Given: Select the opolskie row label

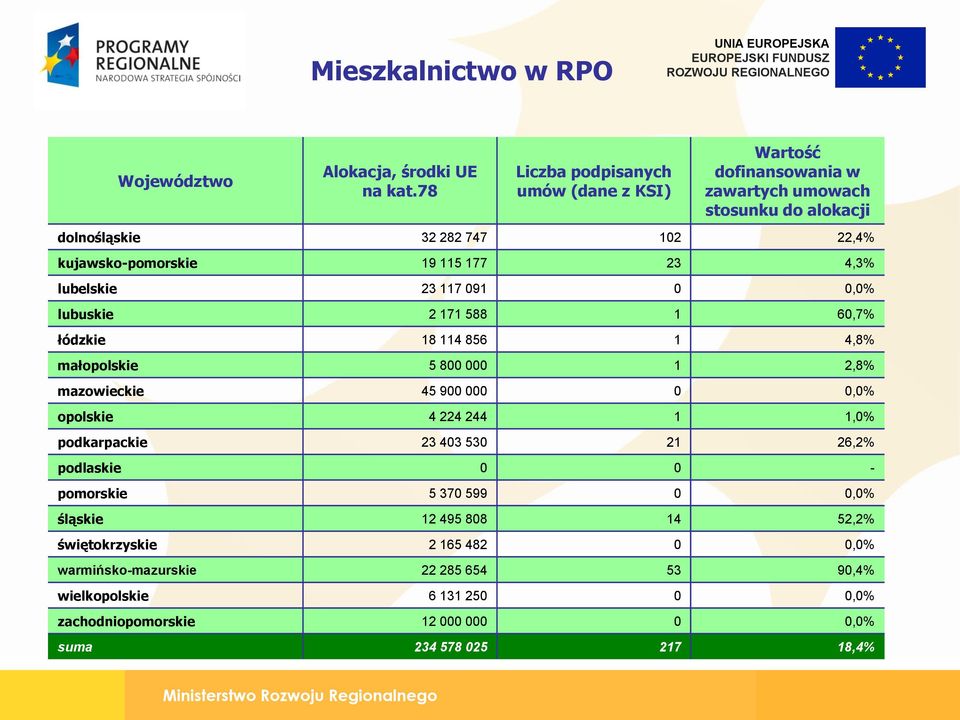Looking at the screenshot, I should [x=85, y=417].
